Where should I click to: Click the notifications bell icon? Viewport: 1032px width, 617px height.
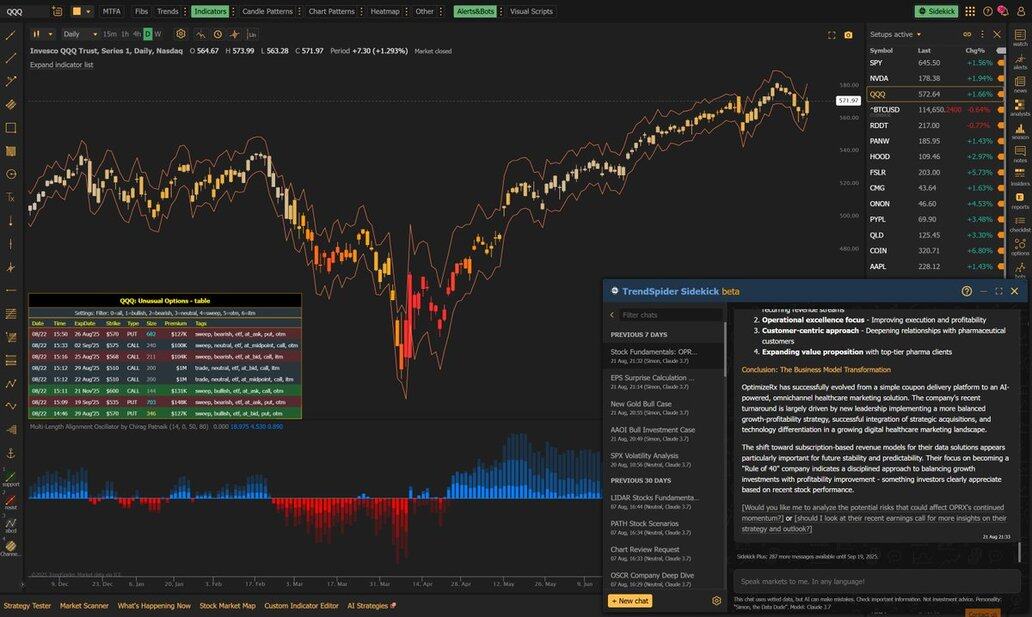coord(1001,11)
